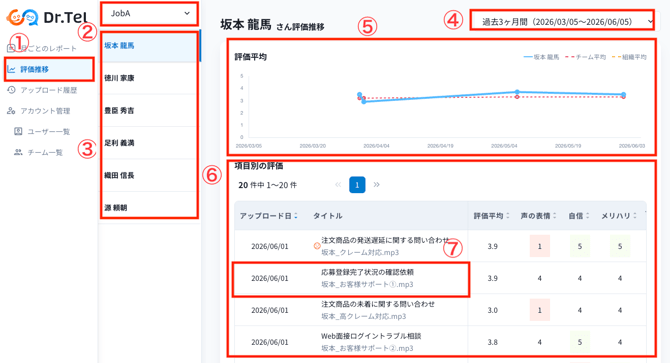Image resolution: width=670 pixels, height=363 pixels.
Task: Sort by アップロード日 column
Action: tap(268, 216)
